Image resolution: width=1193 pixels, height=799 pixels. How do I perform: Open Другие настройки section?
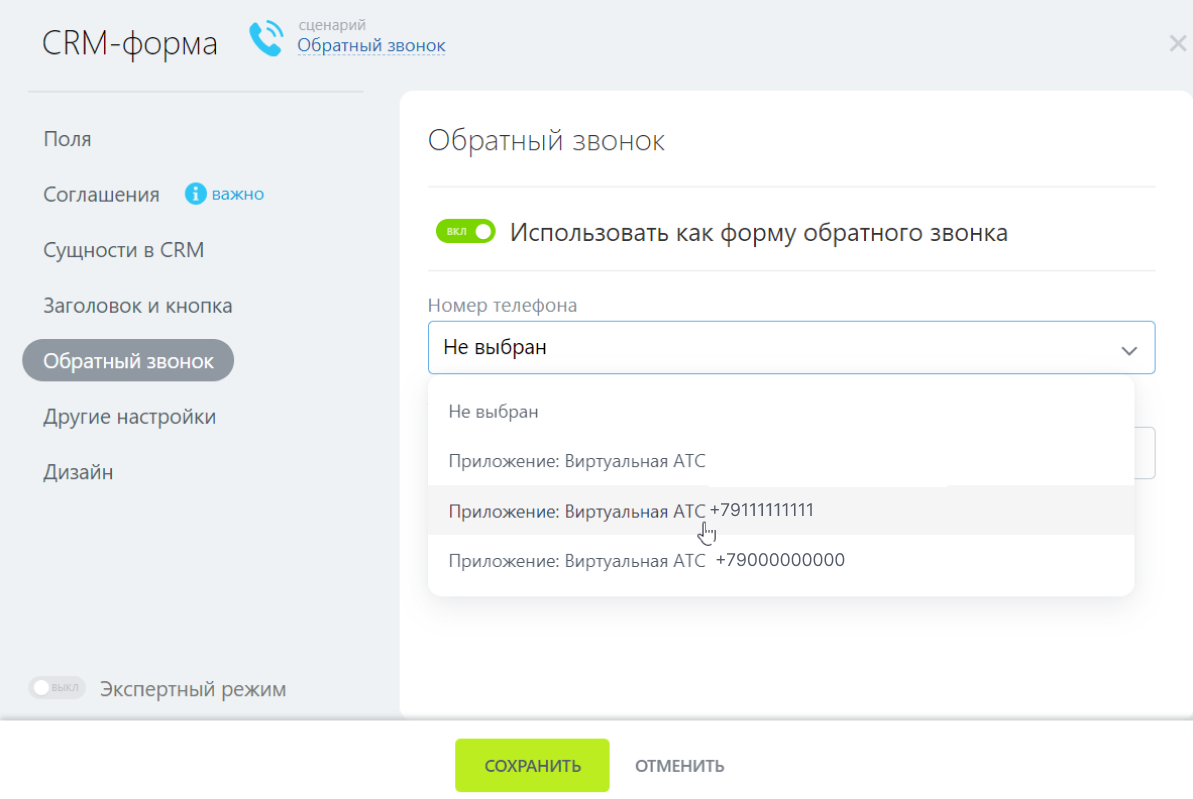point(129,417)
